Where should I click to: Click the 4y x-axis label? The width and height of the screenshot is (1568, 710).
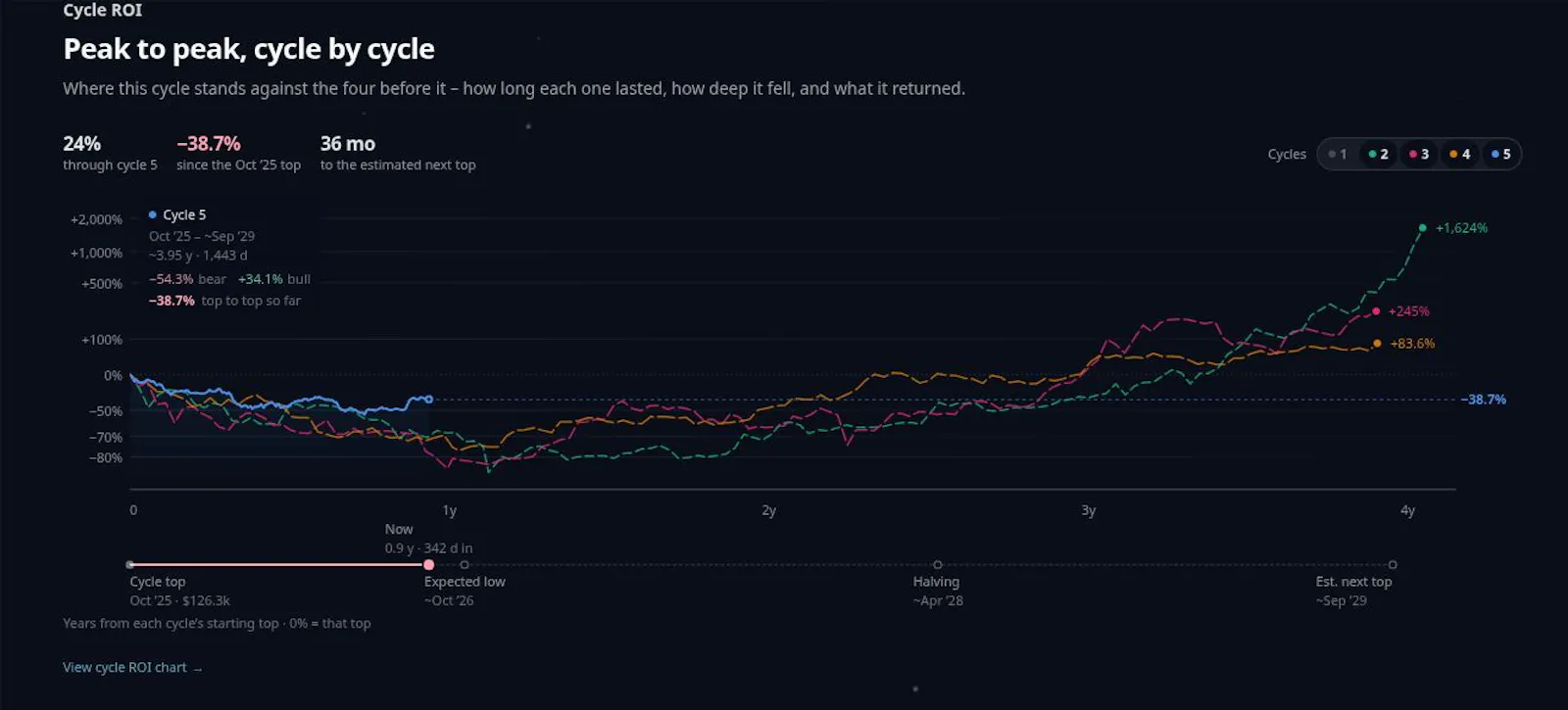tap(1408, 510)
